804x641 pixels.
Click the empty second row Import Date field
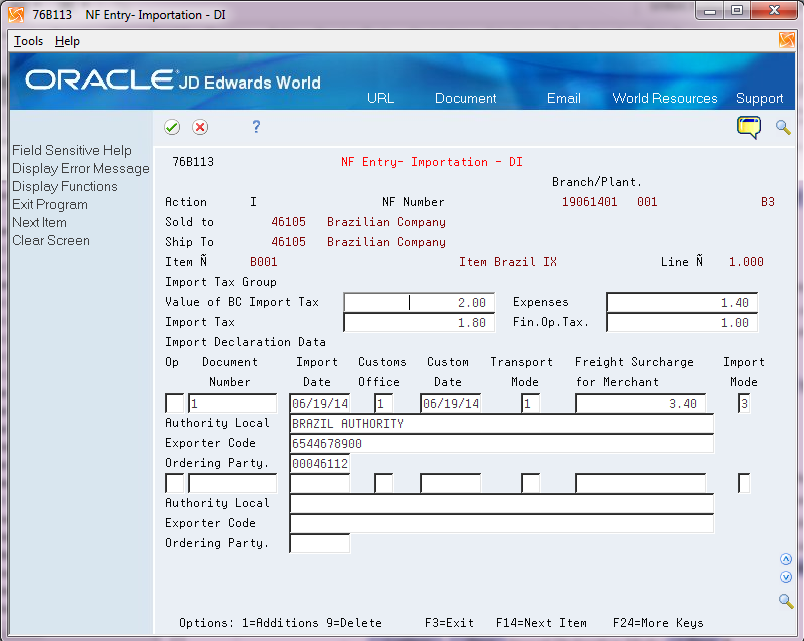pos(319,483)
